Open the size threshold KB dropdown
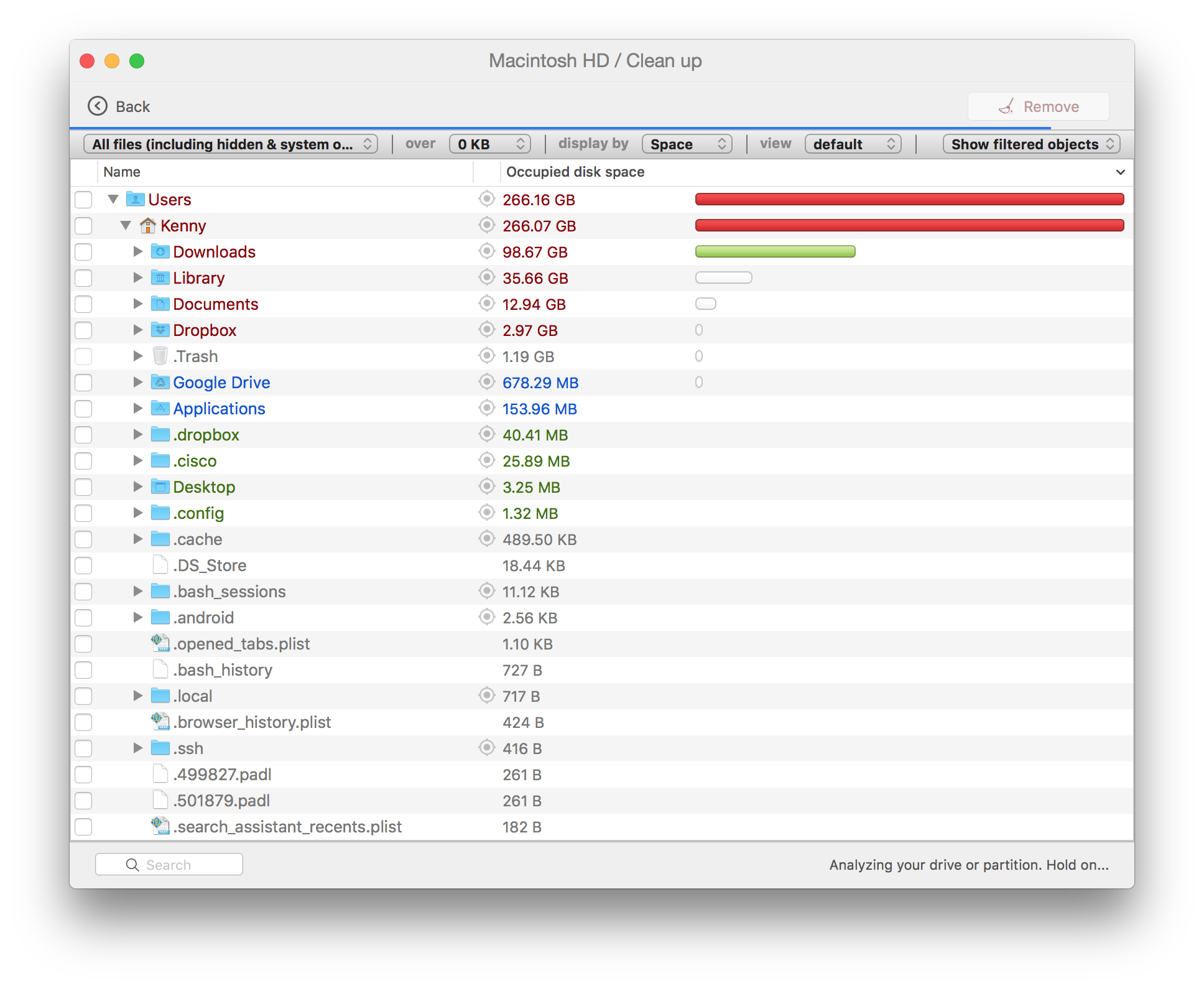 pos(489,144)
